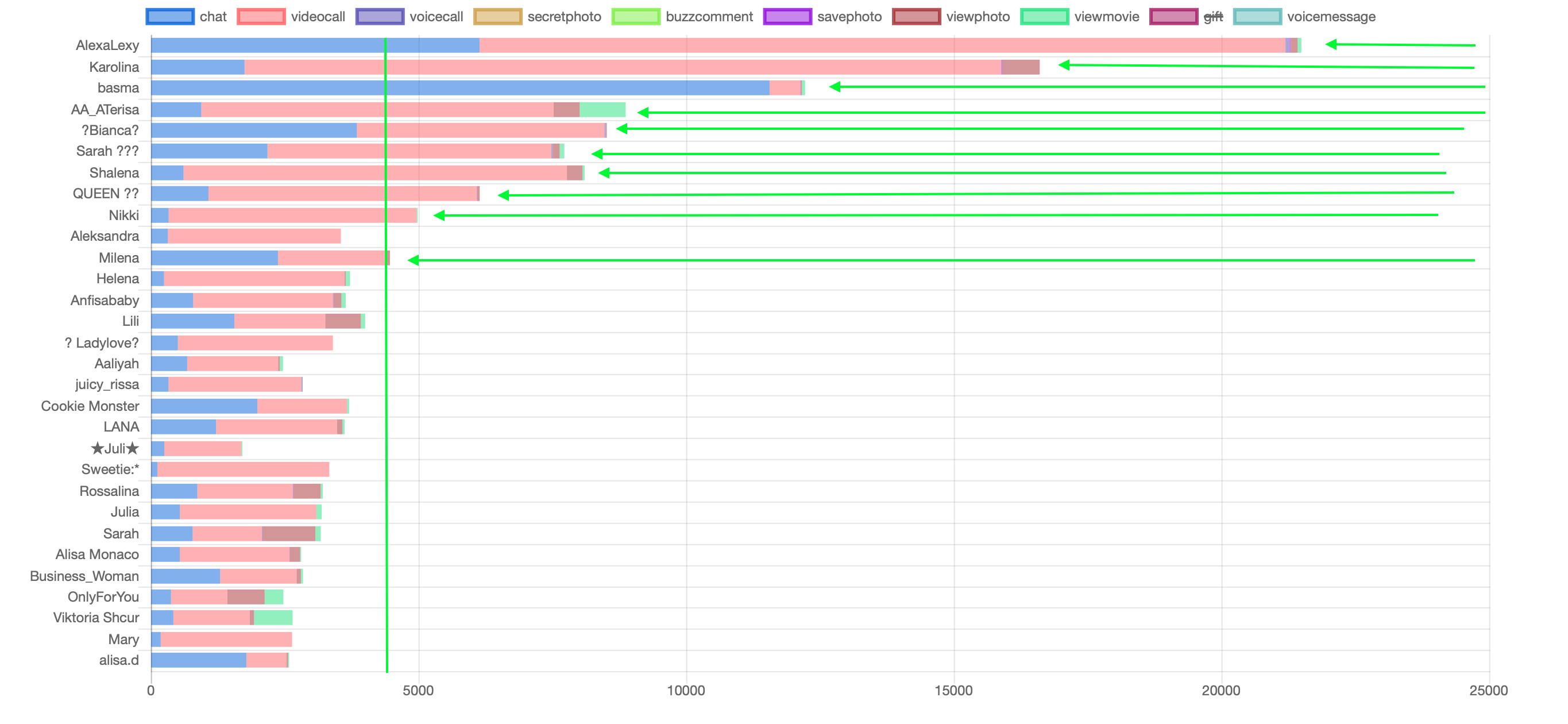Click the Karolina axis label
The width and height of the screenshot is (1568, 724).
(114, 67)
